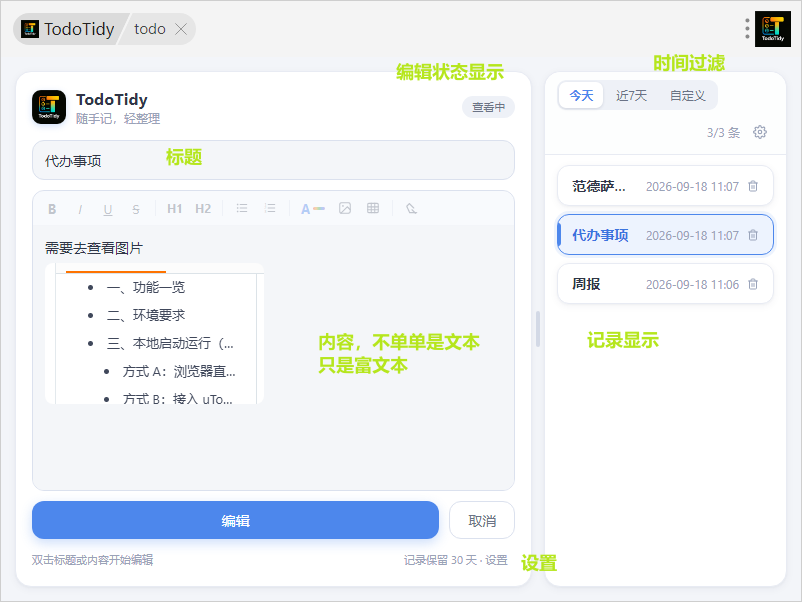Toggle underline formatting in editor toolbar

108,209
